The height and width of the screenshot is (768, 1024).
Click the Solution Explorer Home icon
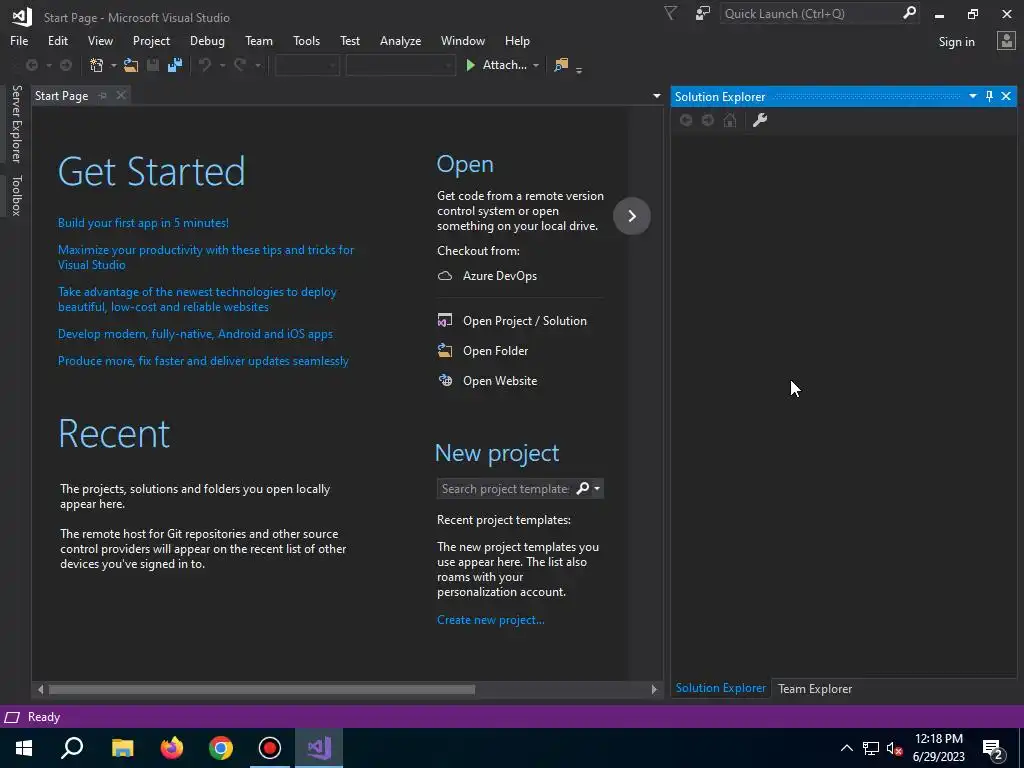coord(730,120)
